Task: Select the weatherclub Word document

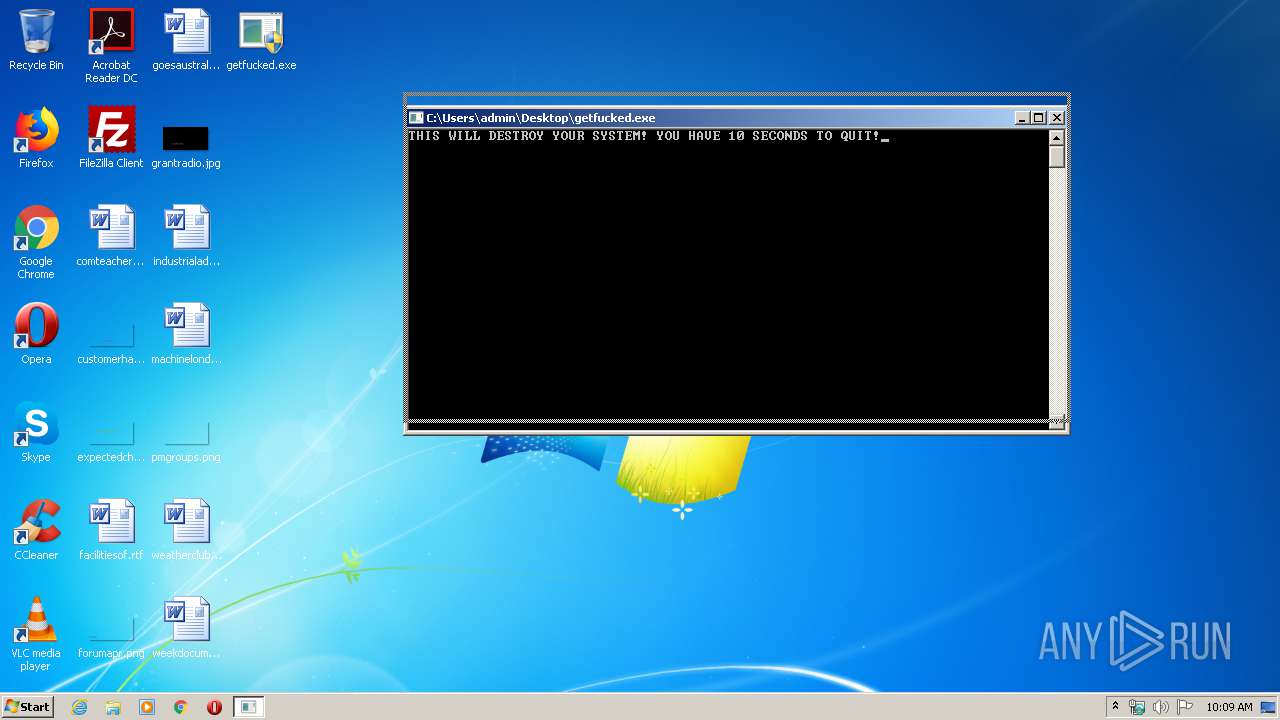Action: point(186,530)
